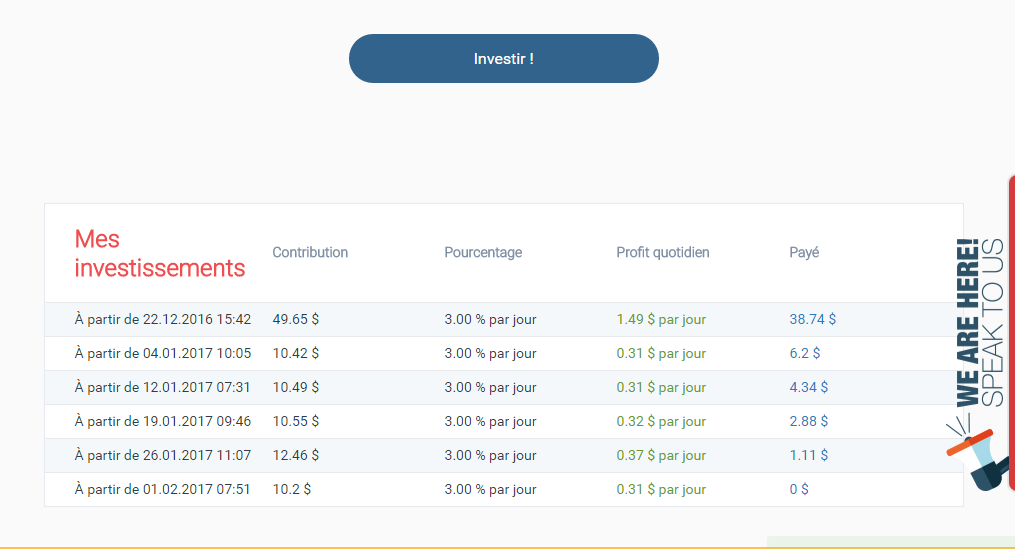The image size is (1015, 549).
Task: Click the Mes investissements heading
Action: pos(160,253)
